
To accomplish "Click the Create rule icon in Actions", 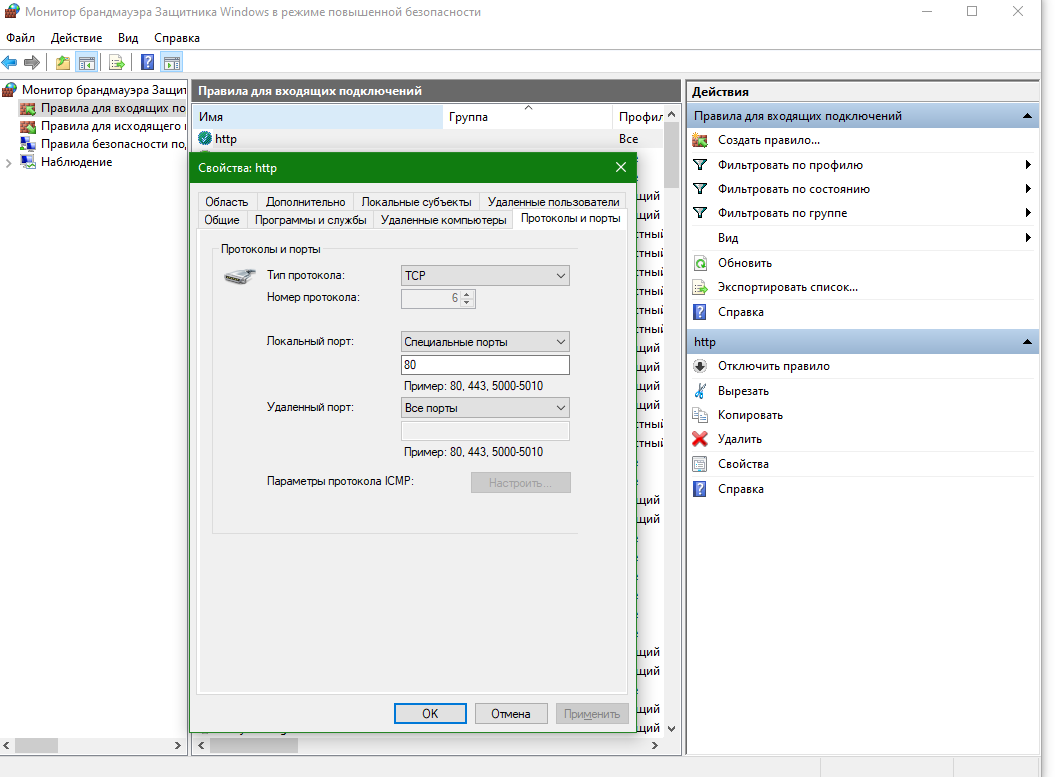I will pos(700,140).
